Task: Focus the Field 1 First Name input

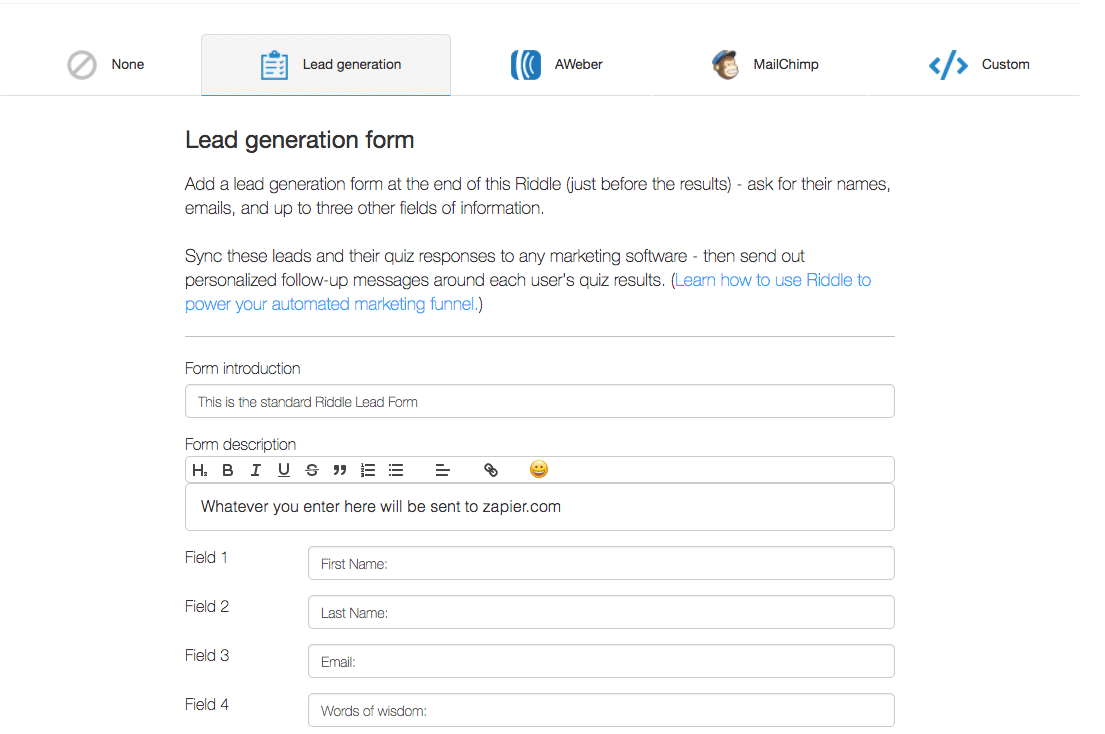Action: click(601, 564)
